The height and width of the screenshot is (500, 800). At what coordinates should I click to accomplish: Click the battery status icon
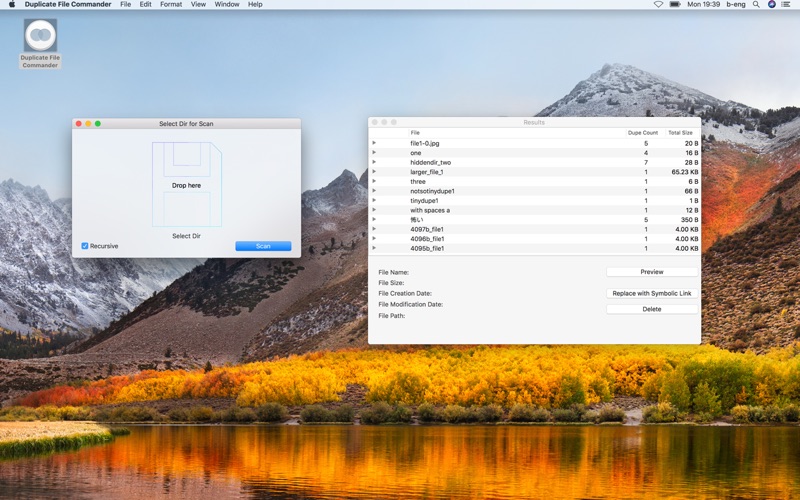pyautogui.click(x=675, y=4)
